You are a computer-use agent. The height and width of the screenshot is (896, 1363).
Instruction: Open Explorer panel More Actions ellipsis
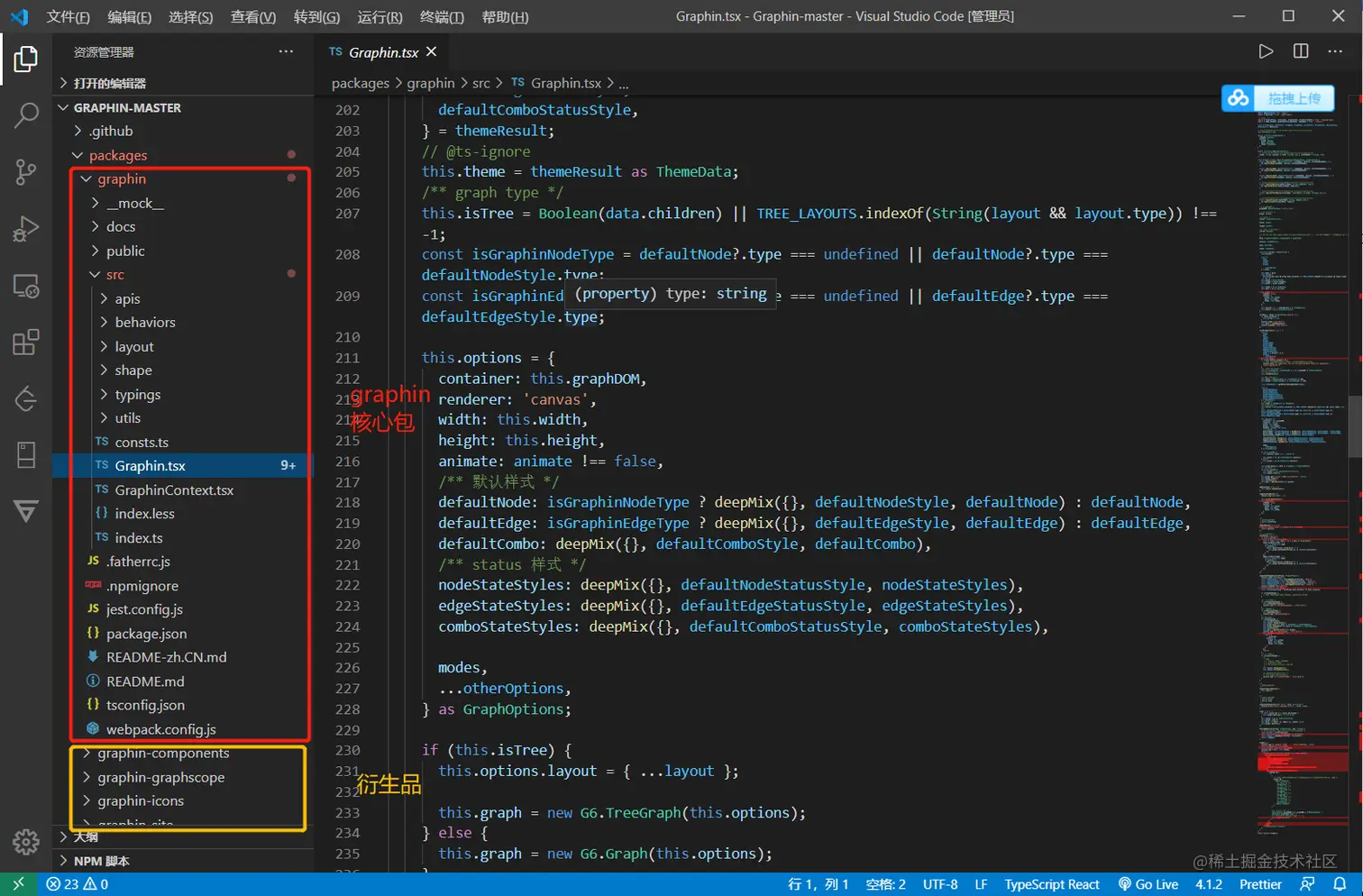pos(286,51)
